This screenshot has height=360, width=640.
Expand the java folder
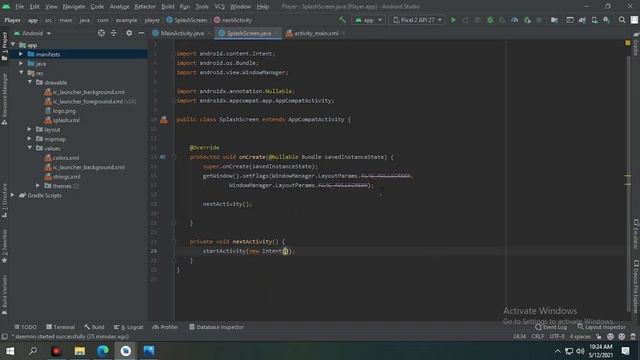click(21, 63)
